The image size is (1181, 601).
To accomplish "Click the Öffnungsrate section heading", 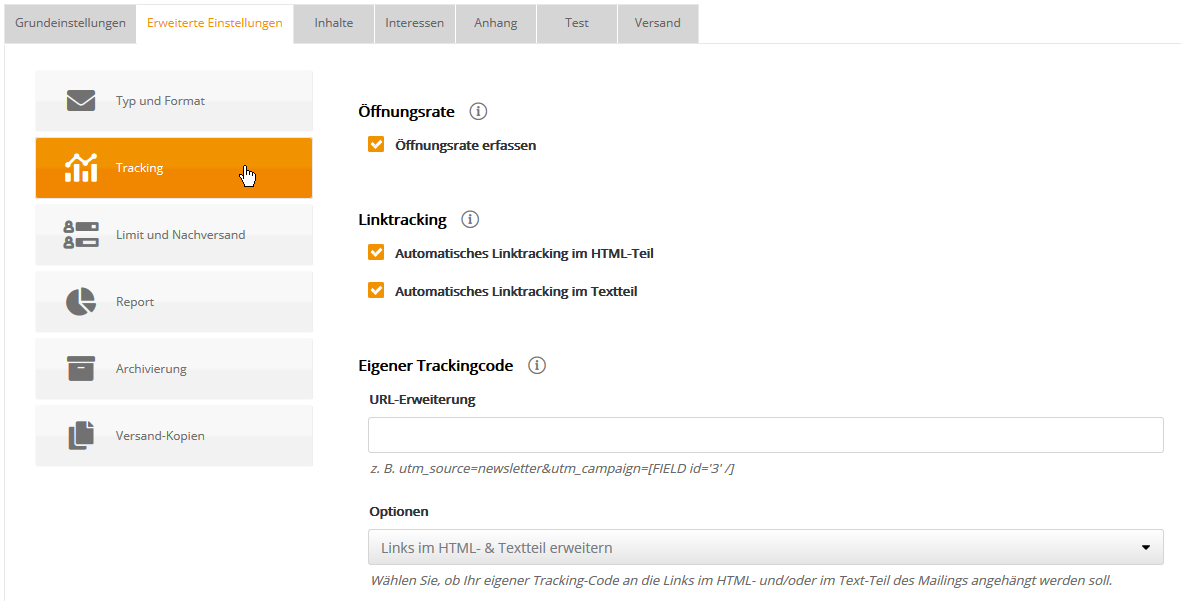I will pyautogui.click(x=406, y=111).
